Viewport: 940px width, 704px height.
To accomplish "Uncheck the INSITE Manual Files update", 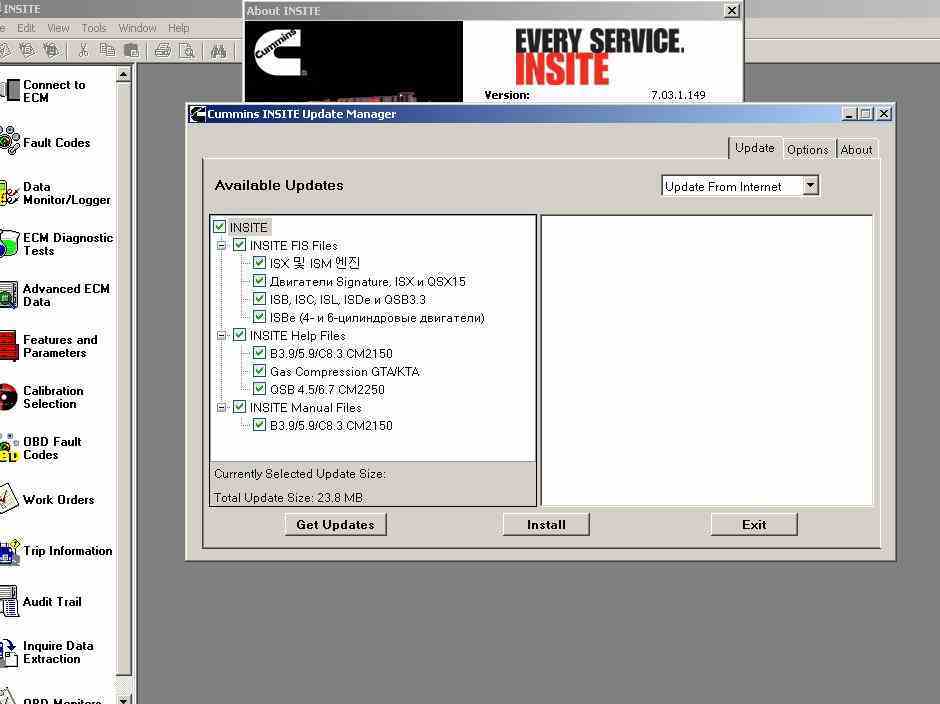I will coord(240,407).
